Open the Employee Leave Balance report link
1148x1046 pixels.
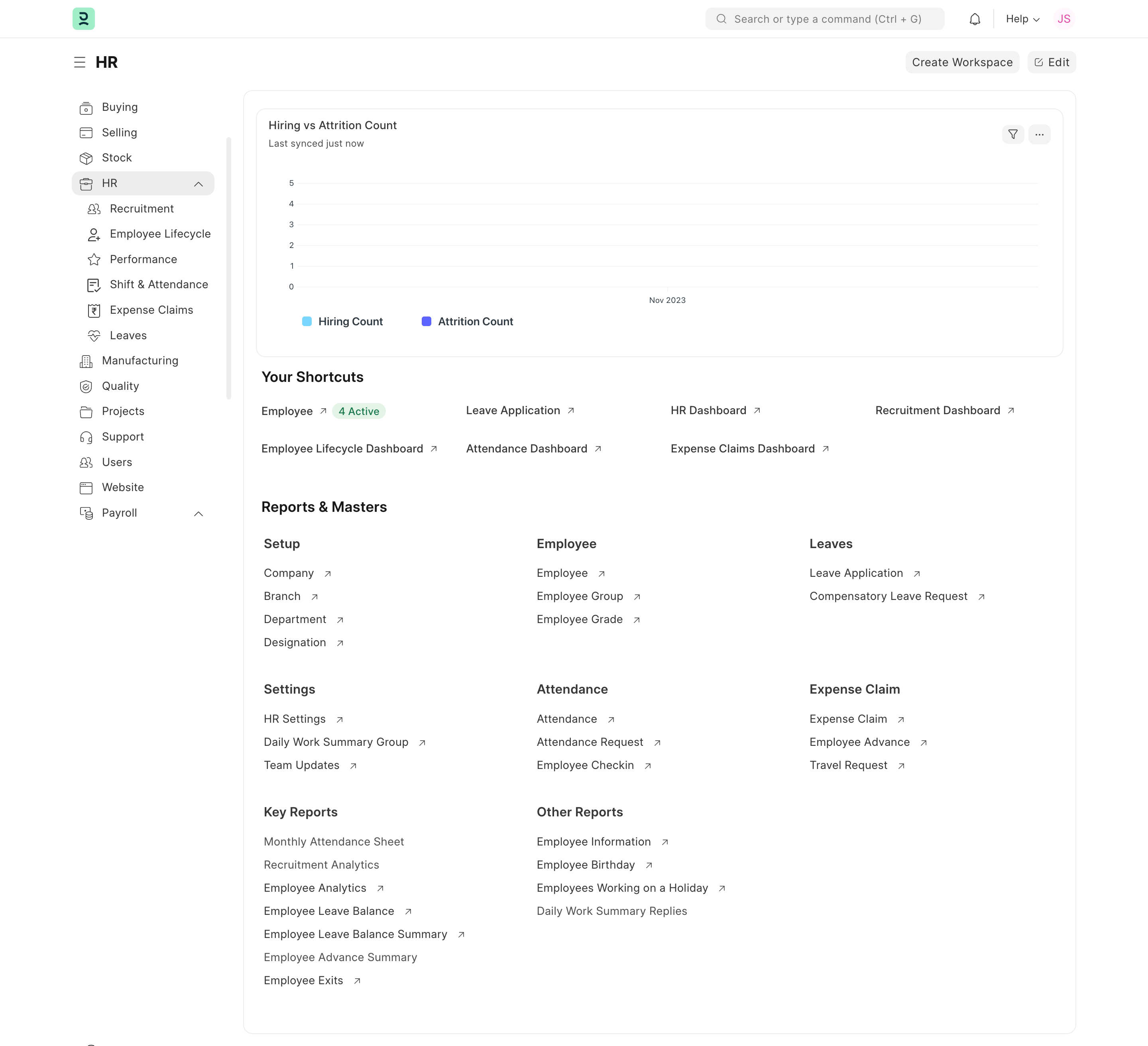[x=328, y=911]
